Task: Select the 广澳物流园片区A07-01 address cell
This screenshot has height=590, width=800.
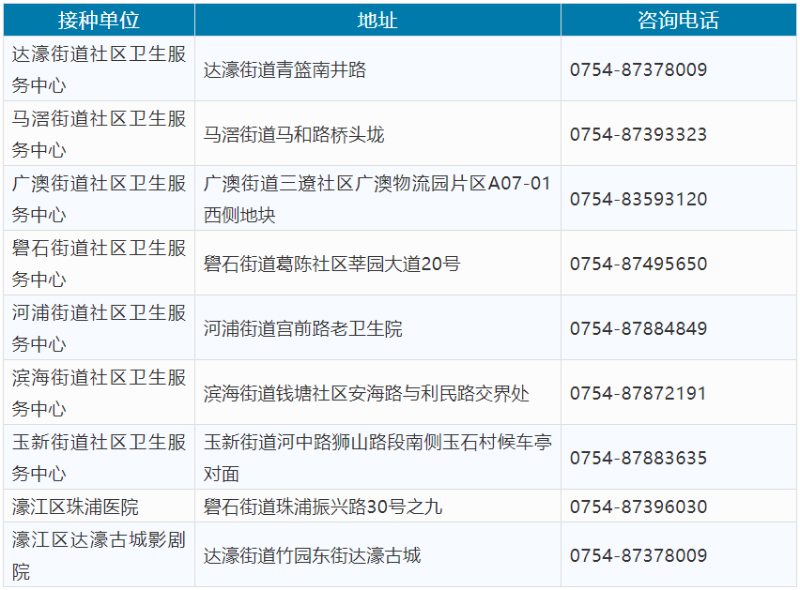Action: pos(377,199)
